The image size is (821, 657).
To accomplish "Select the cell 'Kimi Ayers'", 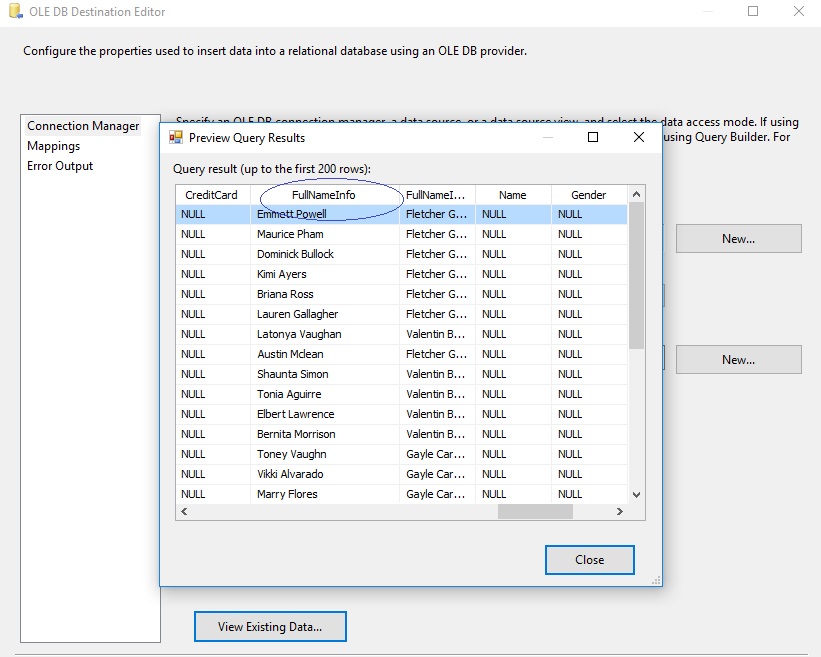I will pyautogui.click(x=325, y=274).
